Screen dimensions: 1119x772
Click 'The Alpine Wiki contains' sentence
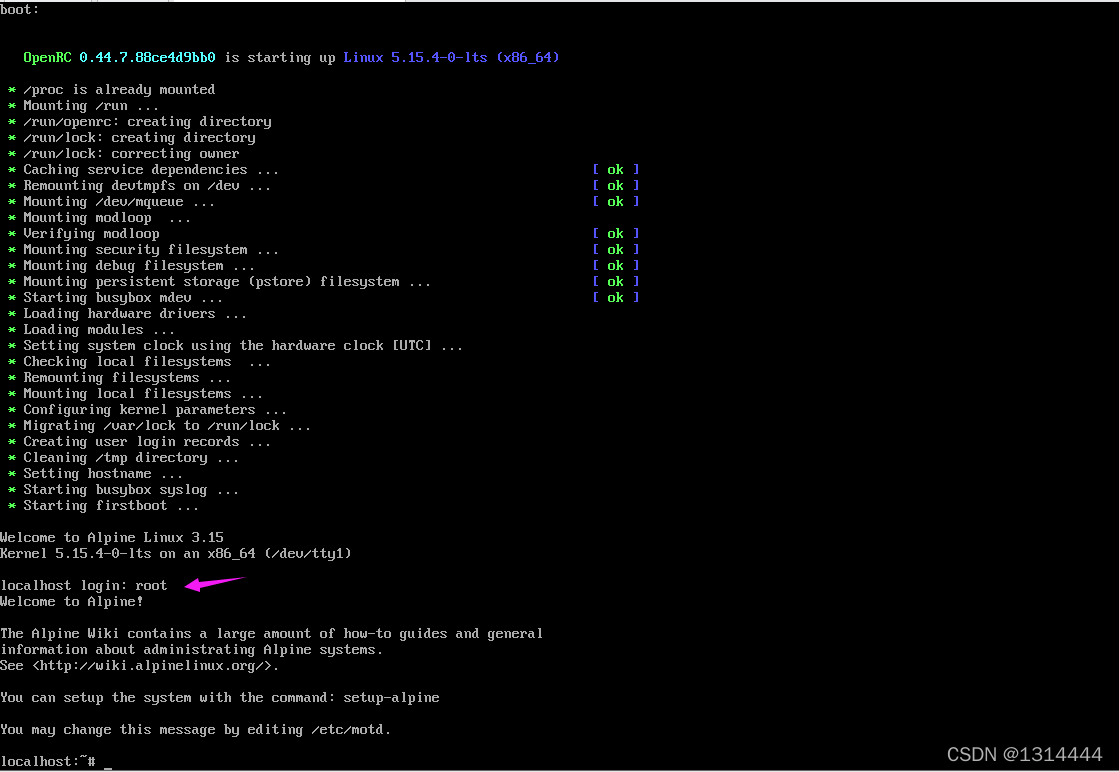point(271,634)
